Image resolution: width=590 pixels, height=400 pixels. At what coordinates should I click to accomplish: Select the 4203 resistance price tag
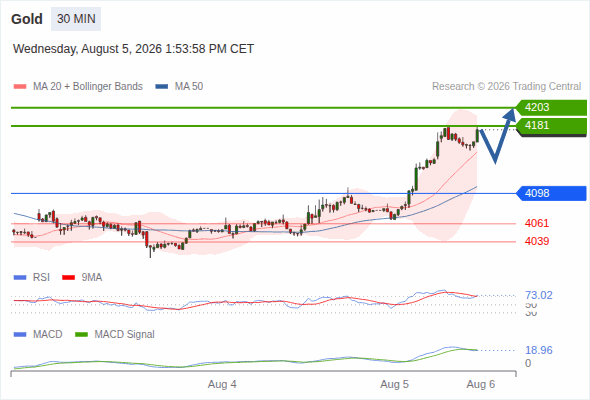[x=551, y=107]
